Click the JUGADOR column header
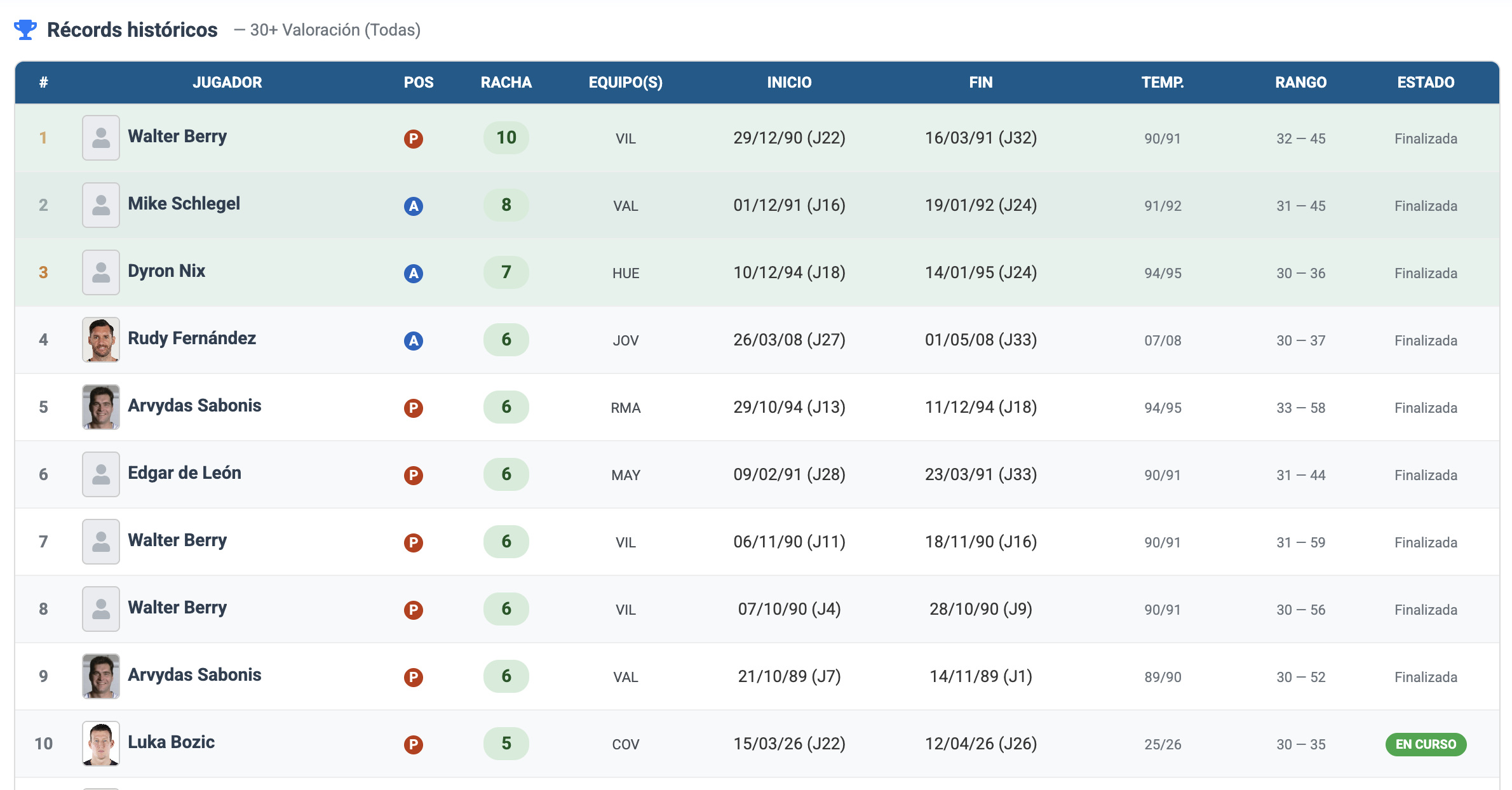Image resolution: width=1512 pixels, height=790 pixels. [x=227, y=83]
